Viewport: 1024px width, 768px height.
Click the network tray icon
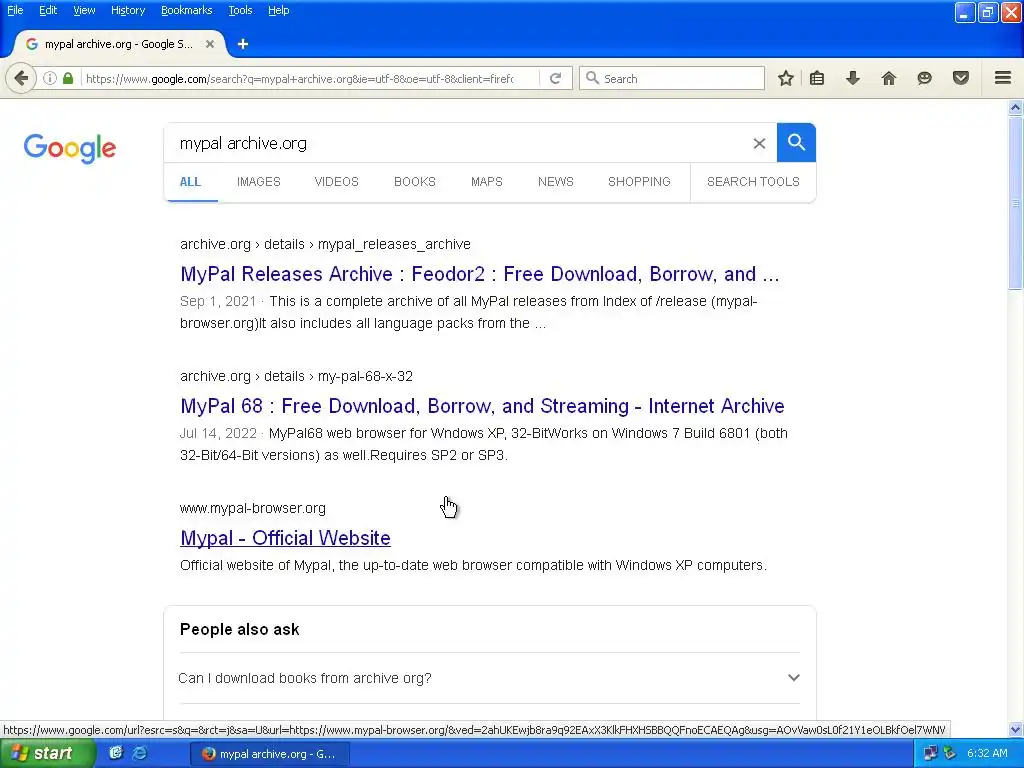(x=931, y=753)
